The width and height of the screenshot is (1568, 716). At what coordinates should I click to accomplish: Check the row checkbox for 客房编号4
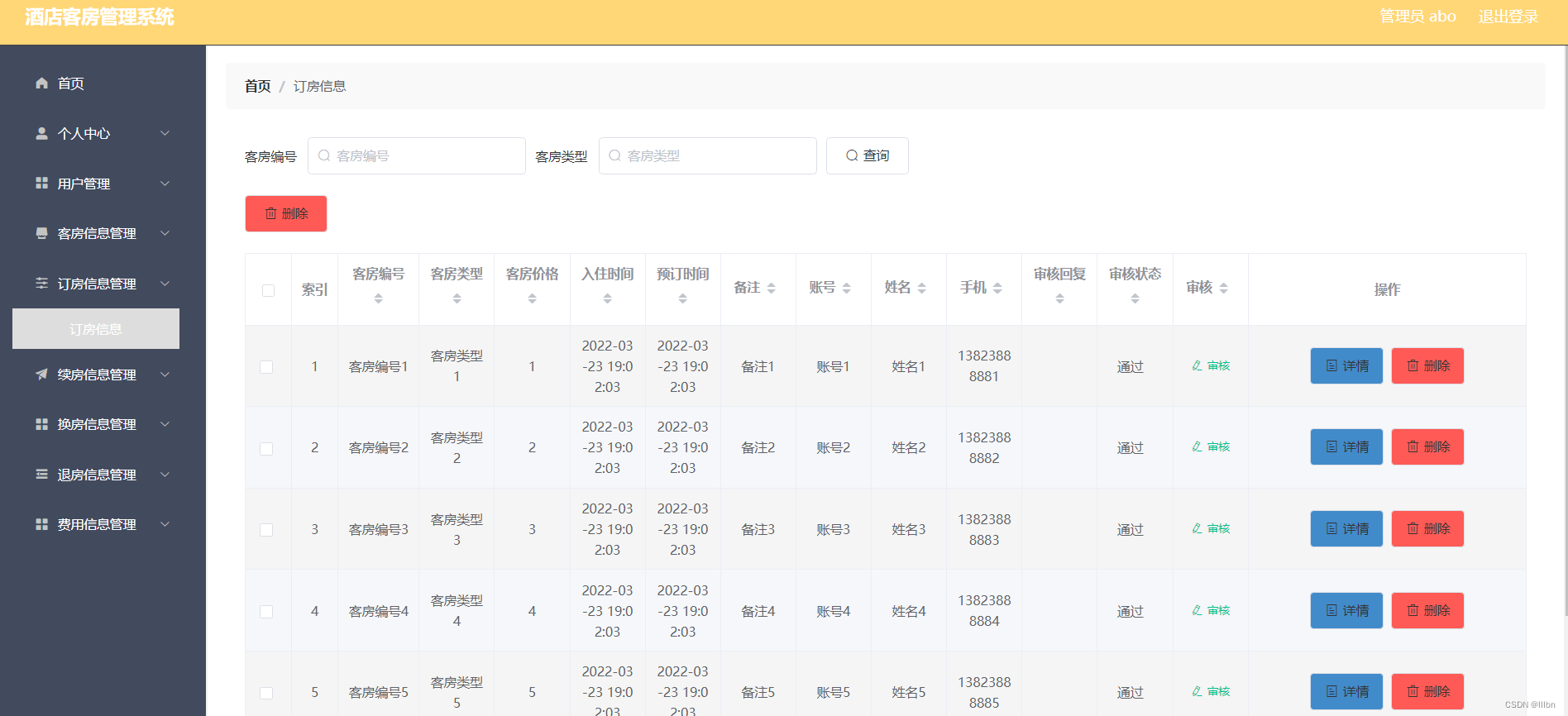point(266,612)
